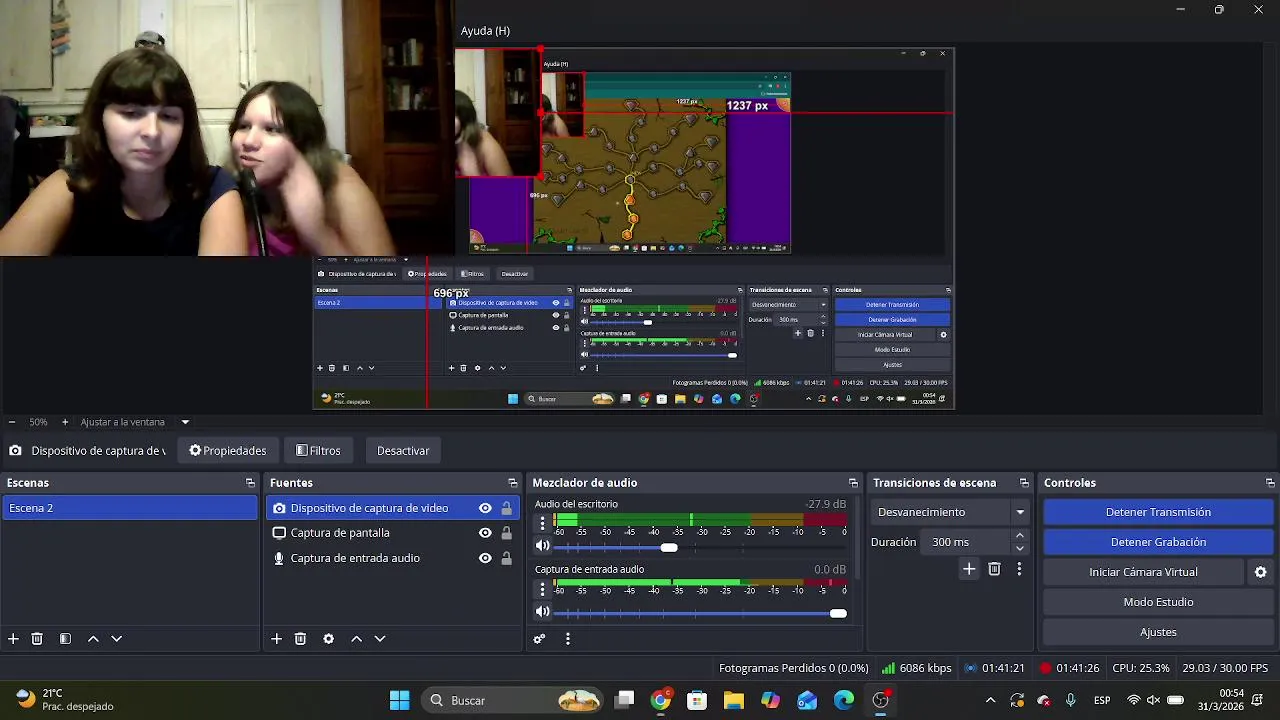Add a new source in Fuentes
The width and height of the screenshot is (1280, 720).
point(276,639)
